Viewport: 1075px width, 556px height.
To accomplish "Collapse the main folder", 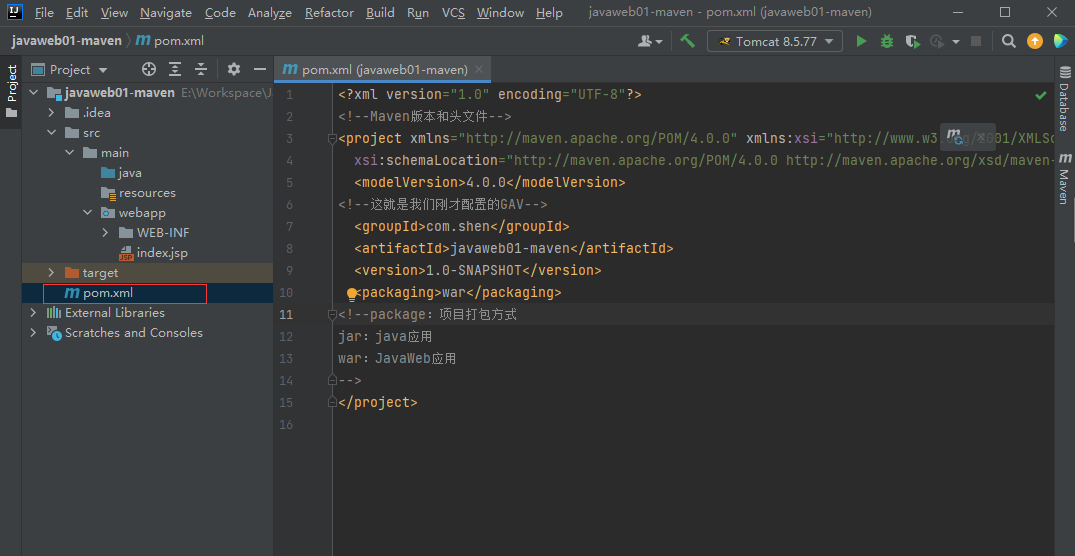I will 69,152.
